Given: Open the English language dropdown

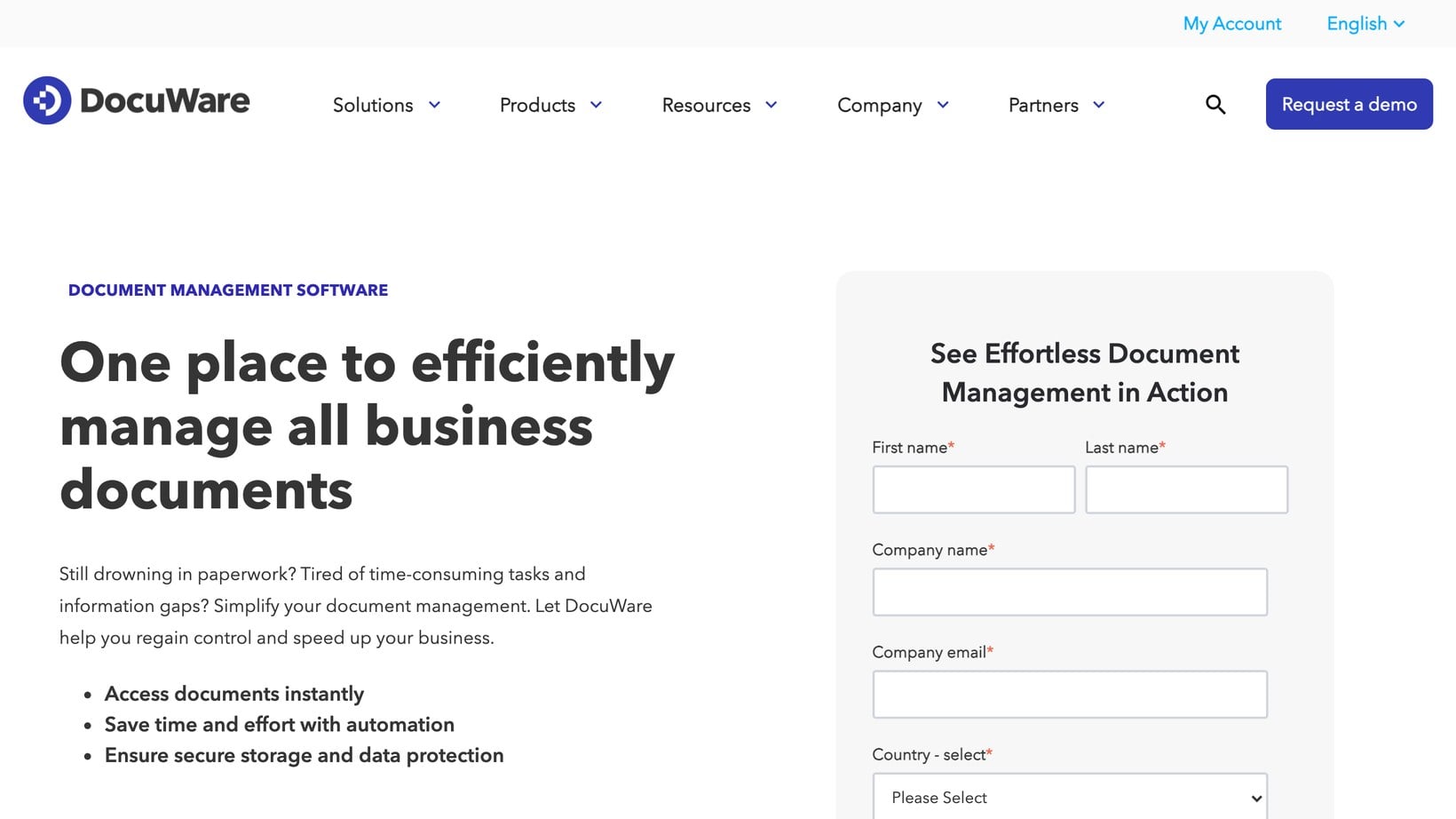Looking at the screenshot, I should pyautogui.click(x=1365, y=24).
